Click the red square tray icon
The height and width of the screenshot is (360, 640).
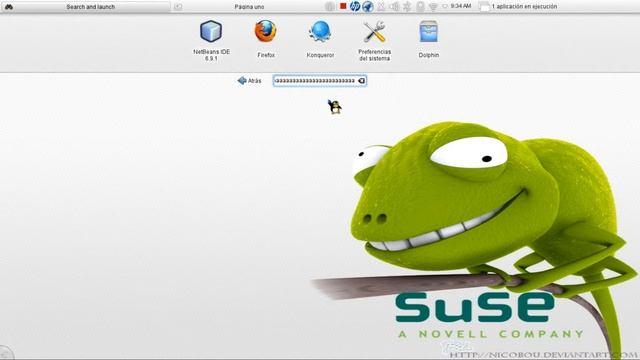343,6
